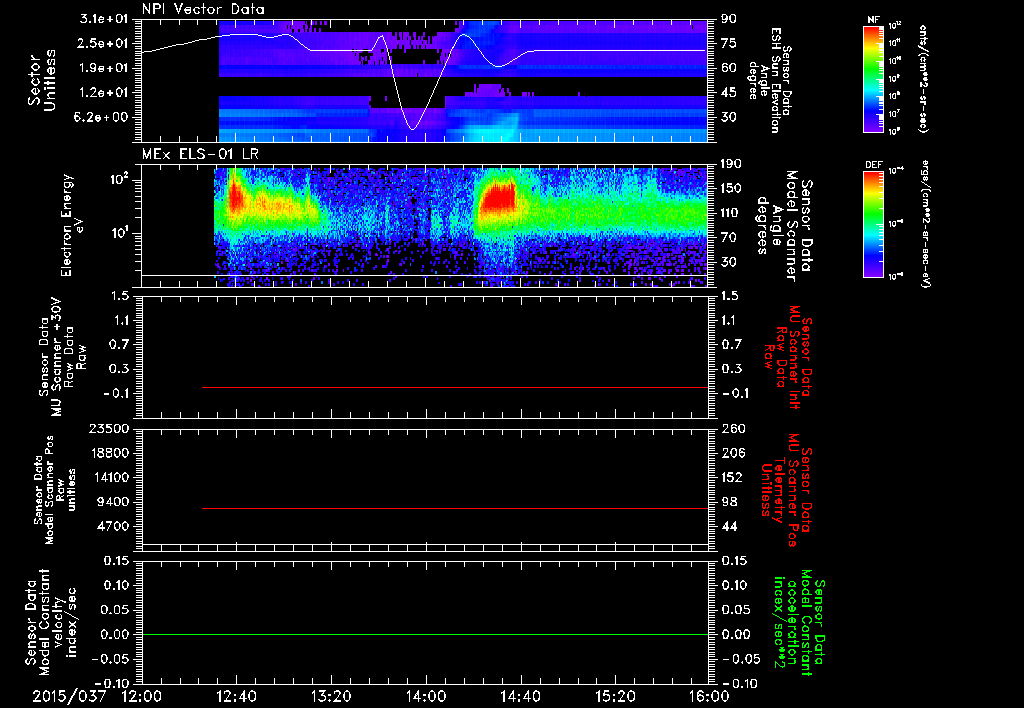Click the "6.2e+00" sector axis value
Screen dimensions: 1024x708
tap(103, 118)
